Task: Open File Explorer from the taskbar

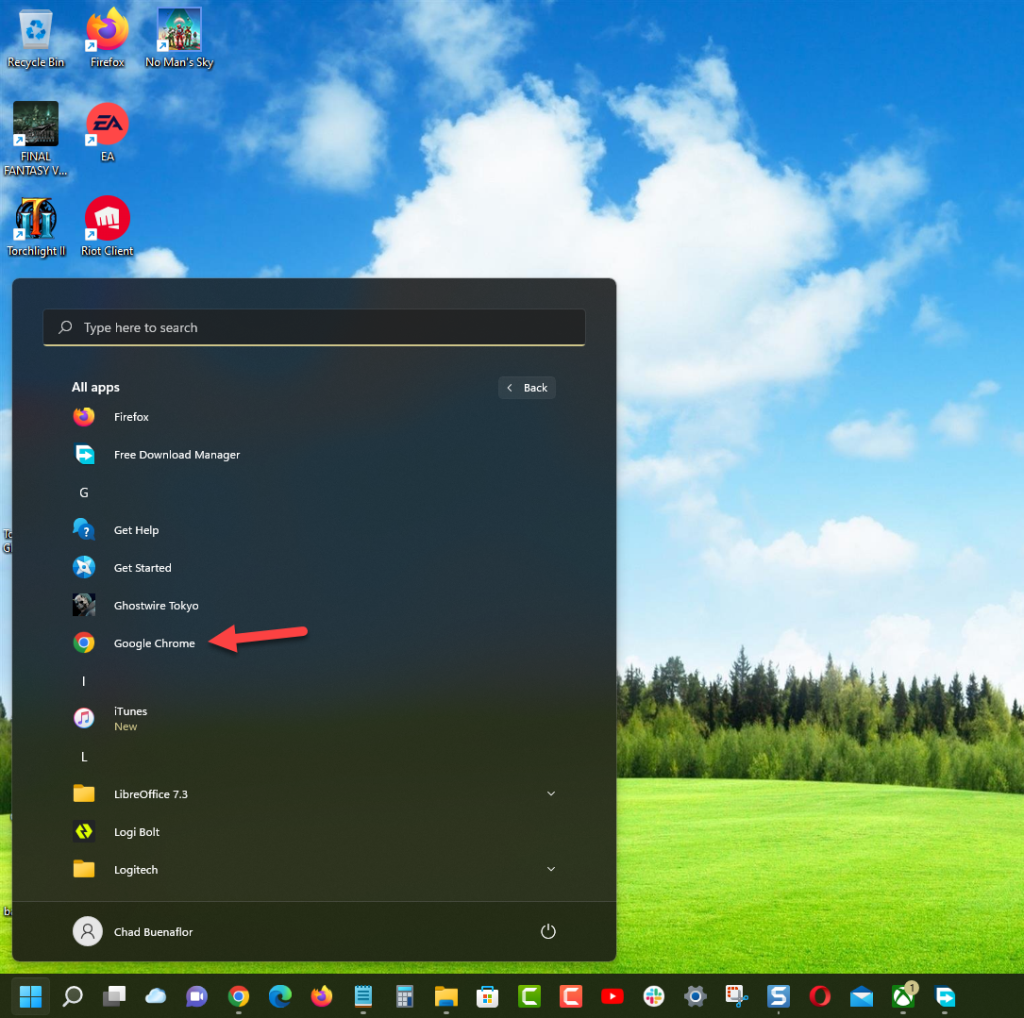Action: 446,996
